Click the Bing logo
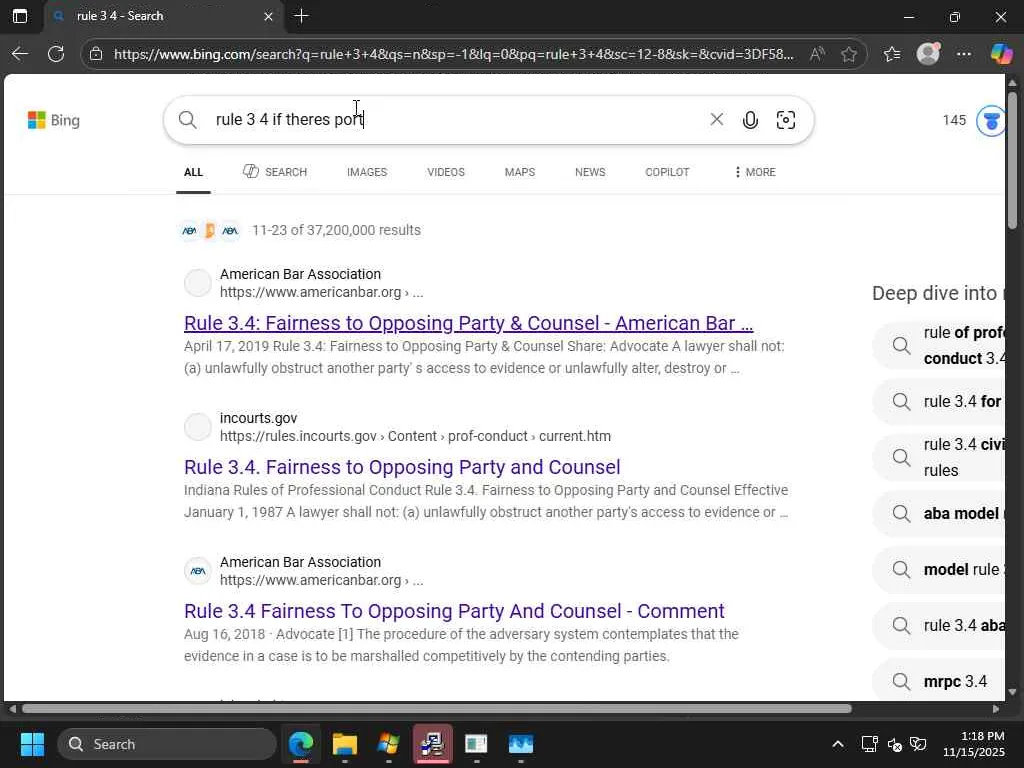Screen dimensions: 1024x768 coord(54,120)
